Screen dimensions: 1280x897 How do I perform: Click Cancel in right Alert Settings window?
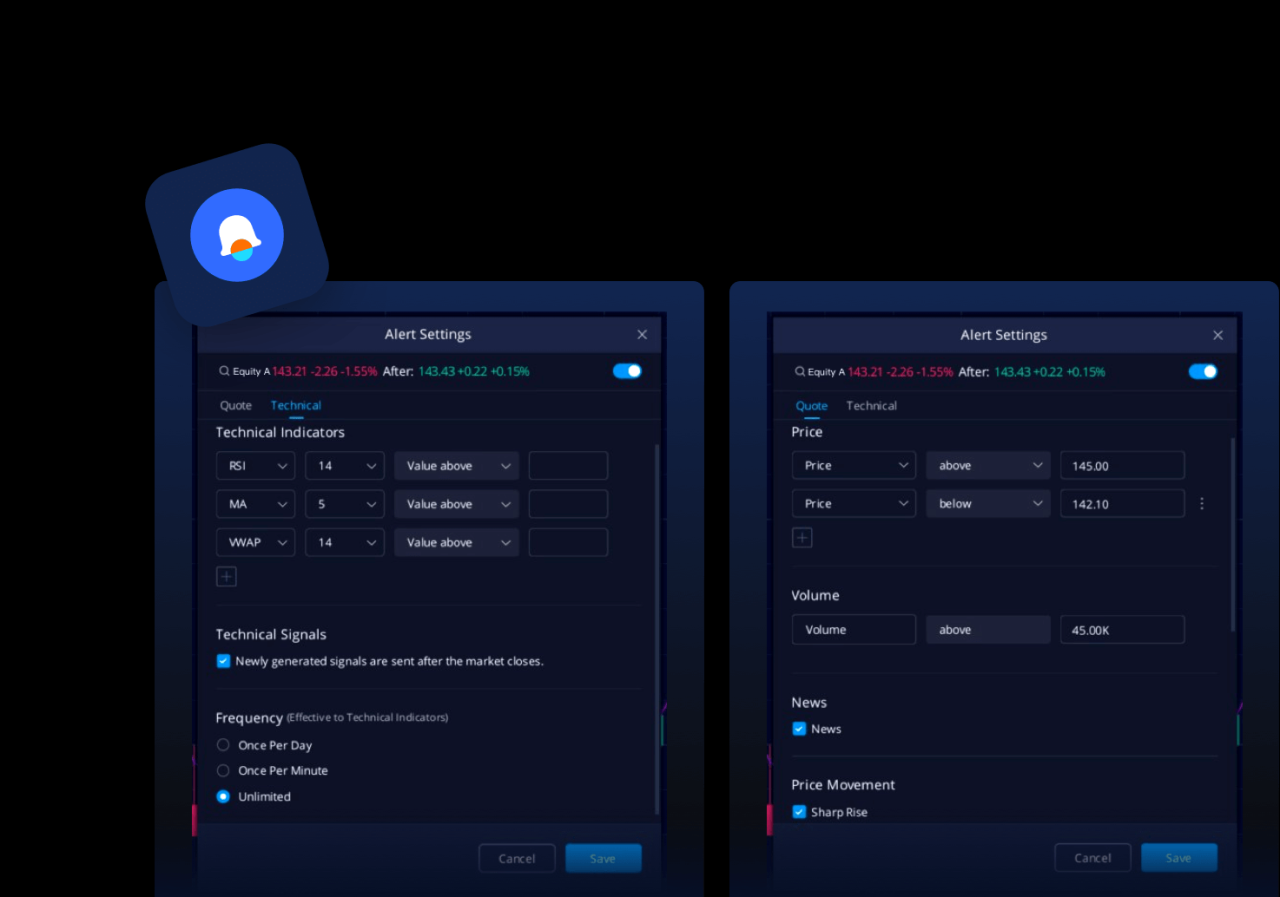point(1093,858)
